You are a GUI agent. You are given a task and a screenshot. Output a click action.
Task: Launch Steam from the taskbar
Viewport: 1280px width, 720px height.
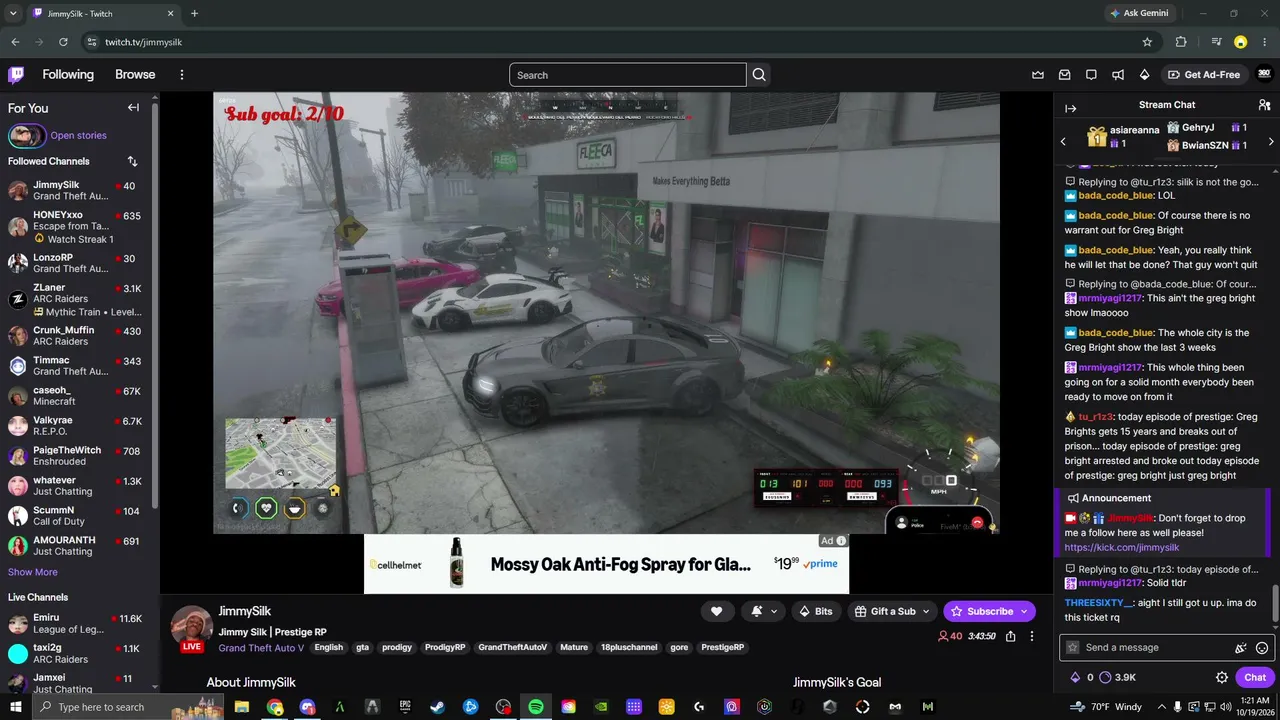(x=437, y=707)
